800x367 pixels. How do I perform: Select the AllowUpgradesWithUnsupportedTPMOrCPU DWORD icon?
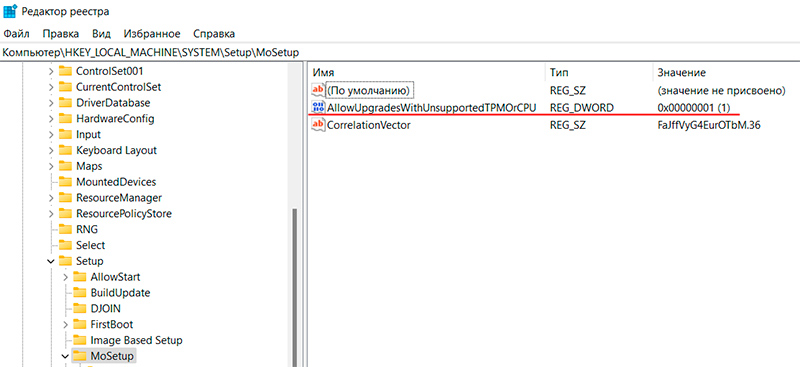[318, 107]
